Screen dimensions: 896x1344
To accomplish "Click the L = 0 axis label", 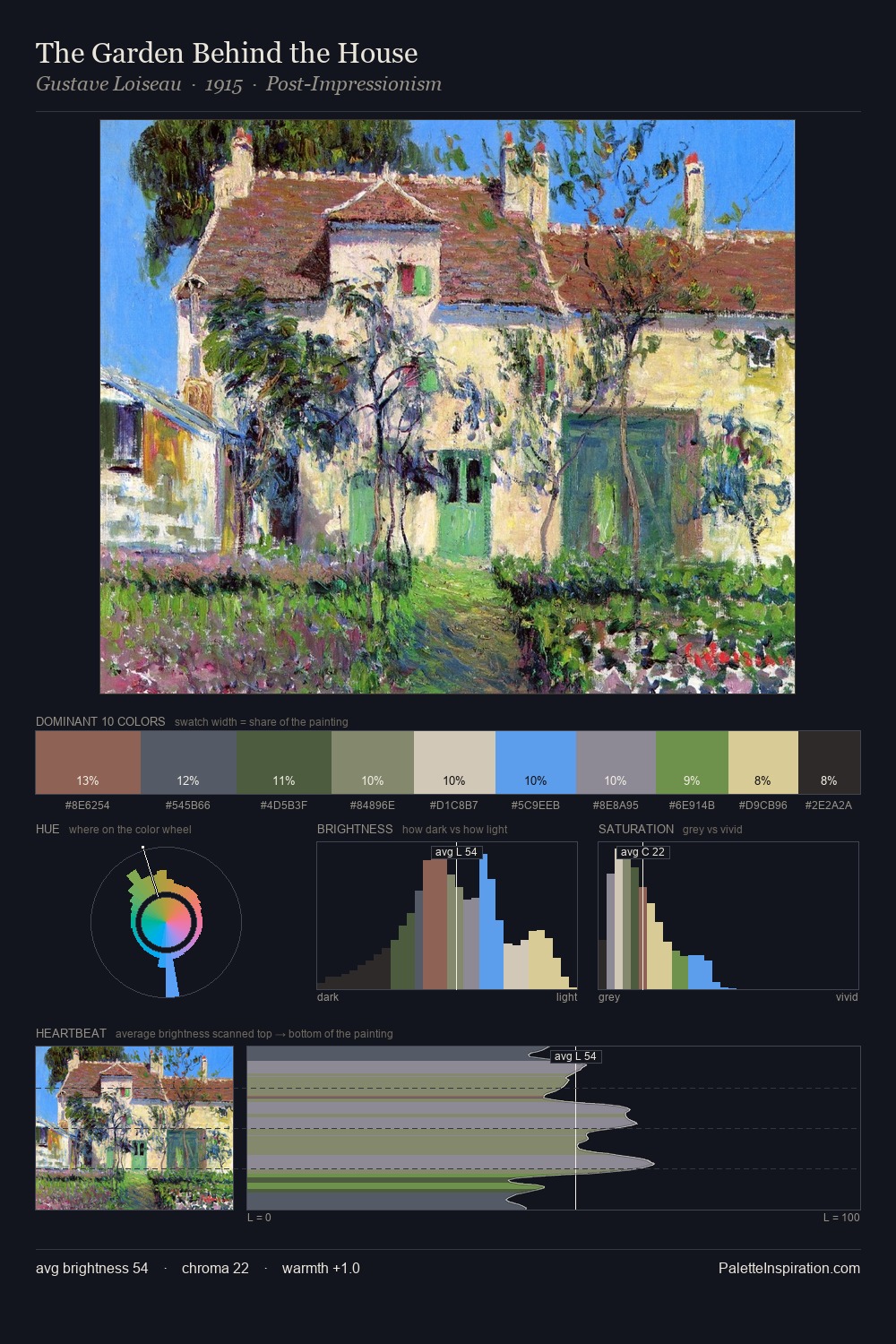I will (259, 1217).
